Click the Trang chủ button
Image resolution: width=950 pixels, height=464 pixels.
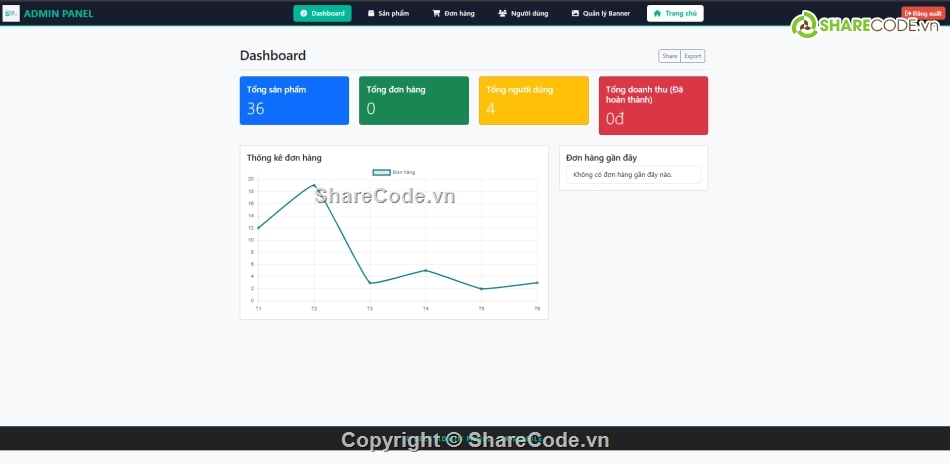pyautogui.click(x=675, y=13)
